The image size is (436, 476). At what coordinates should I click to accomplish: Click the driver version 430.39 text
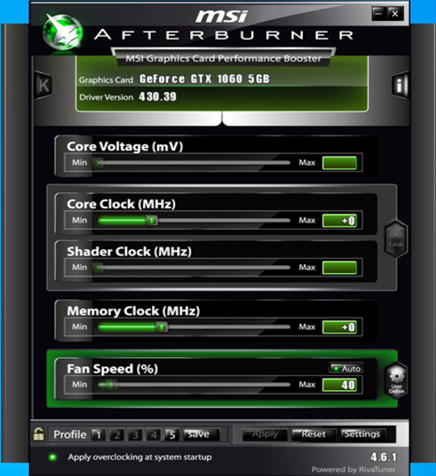pos(158,97)
